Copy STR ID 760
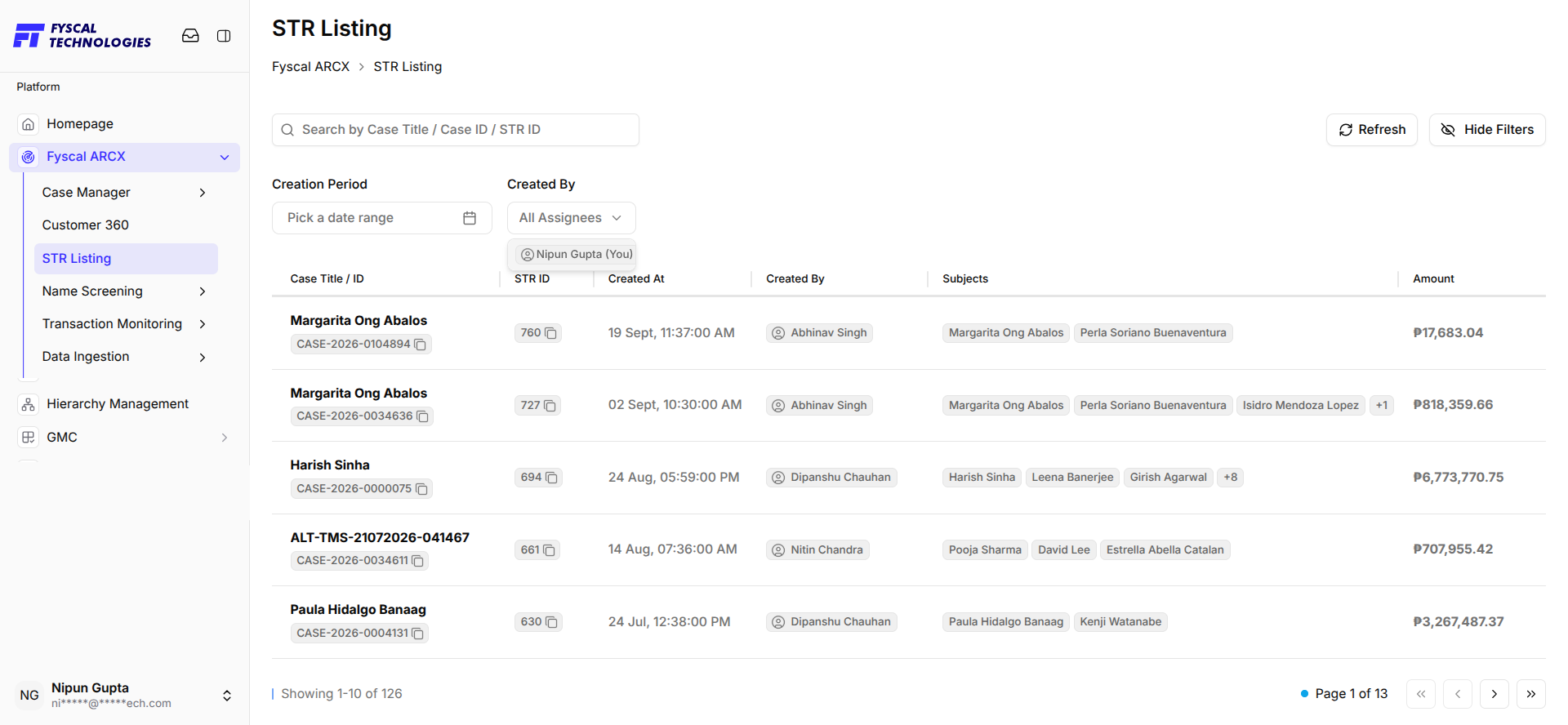Image resolution: width=1568 pixels, height=725 pixels. coord(551,333)
